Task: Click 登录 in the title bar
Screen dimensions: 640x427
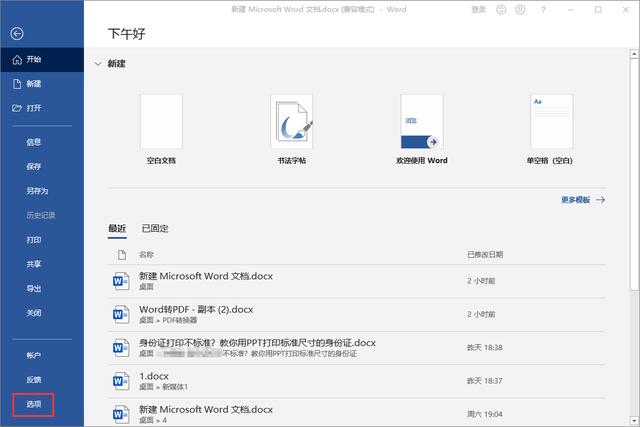Action: 479,9
